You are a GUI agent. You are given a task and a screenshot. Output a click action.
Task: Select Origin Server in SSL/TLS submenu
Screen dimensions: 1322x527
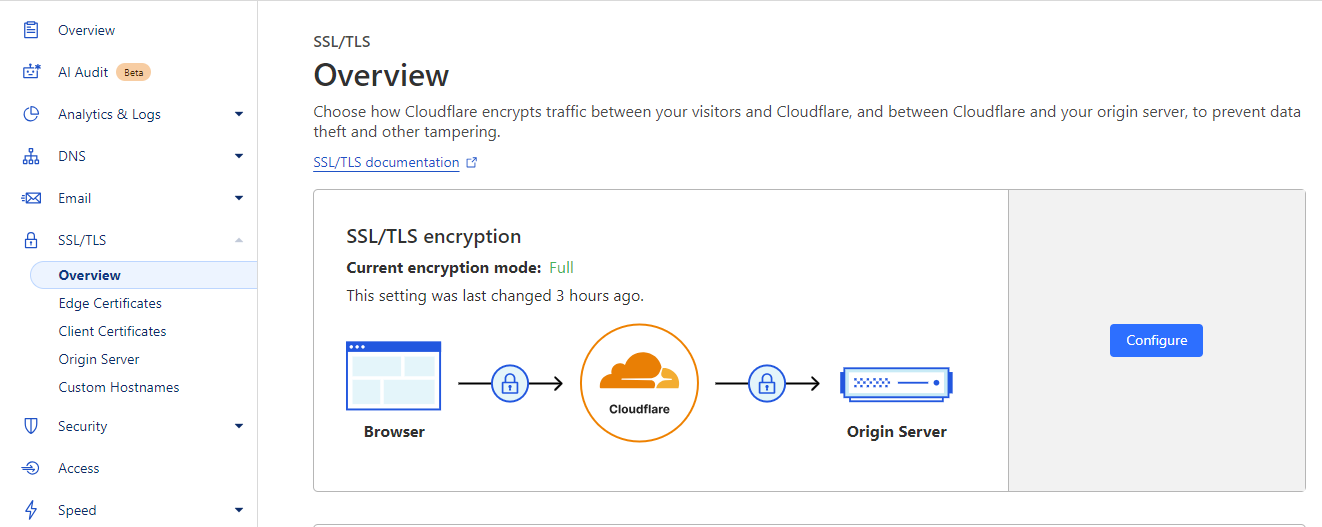[99, 359]
